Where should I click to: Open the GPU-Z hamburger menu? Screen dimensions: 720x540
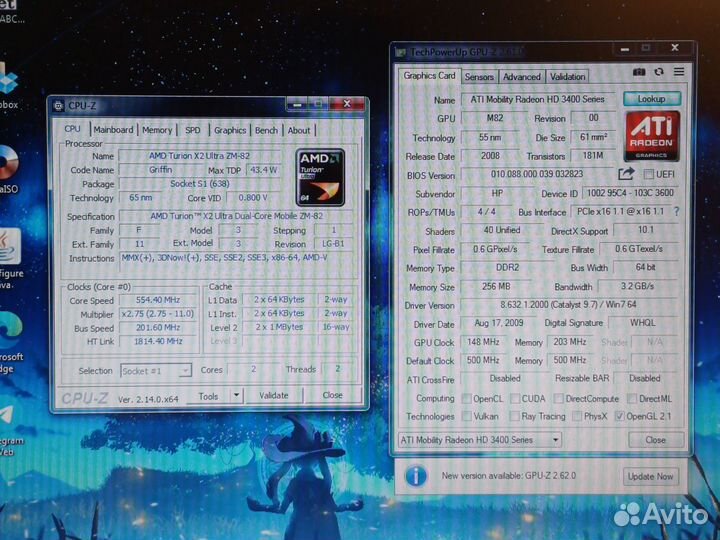(680, 73)
